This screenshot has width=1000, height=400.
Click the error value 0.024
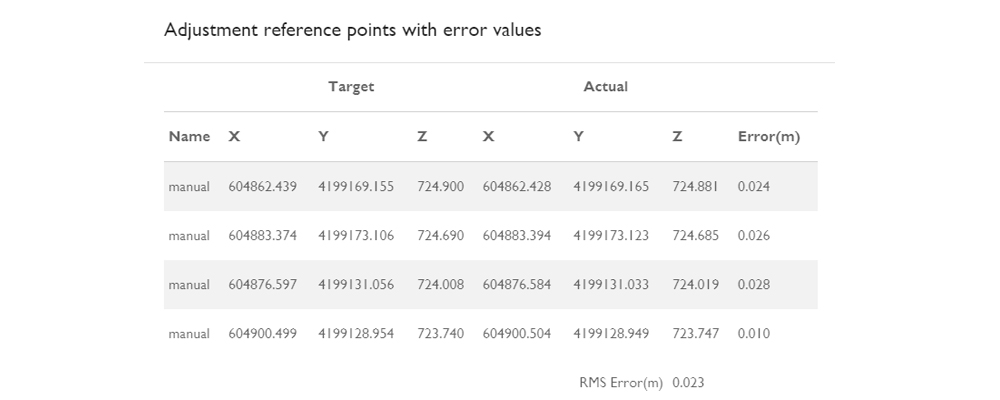click(754, 186)
